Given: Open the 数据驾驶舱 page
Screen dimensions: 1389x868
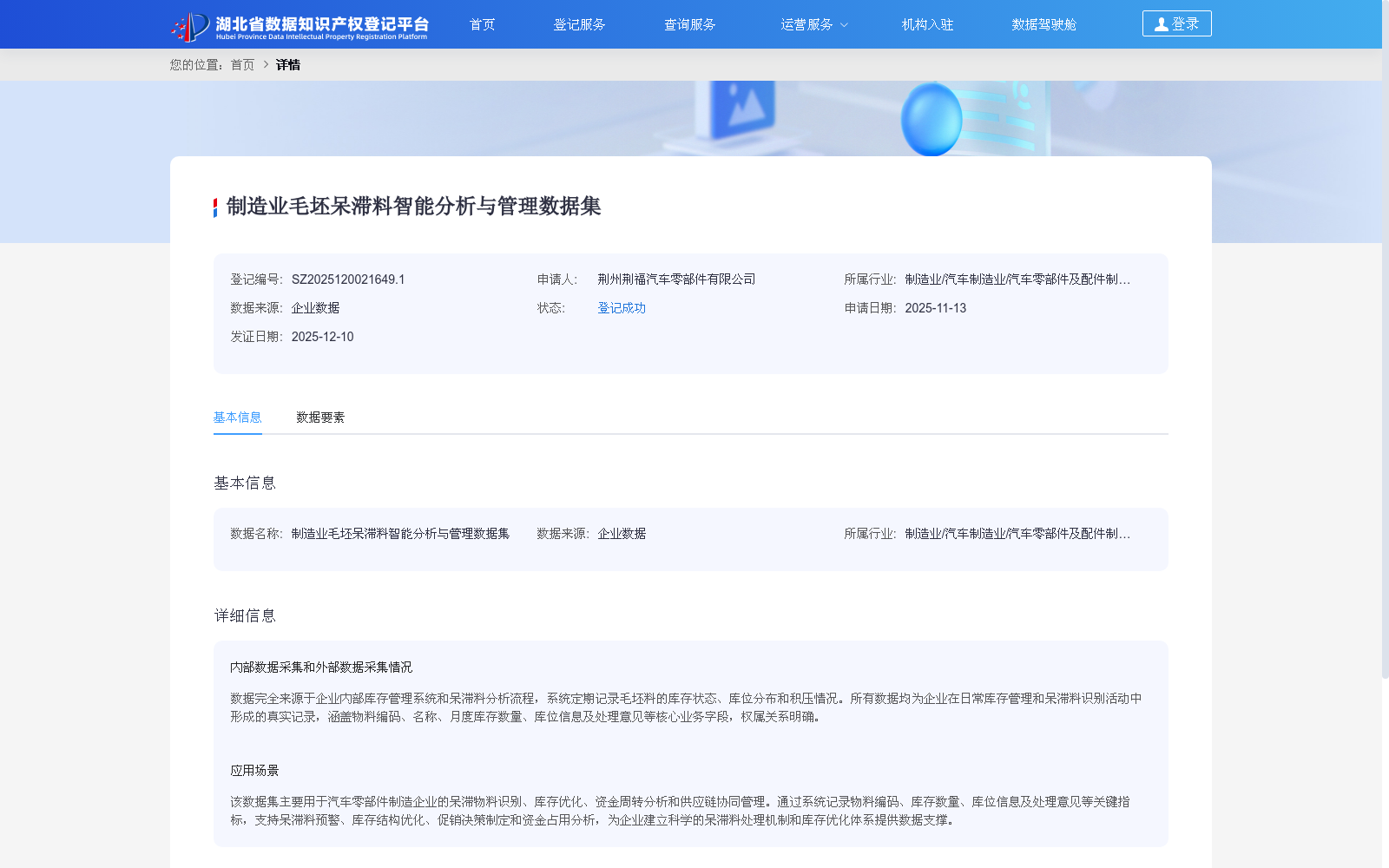Looking at the screenshot, I should [x=1043, y=24].
